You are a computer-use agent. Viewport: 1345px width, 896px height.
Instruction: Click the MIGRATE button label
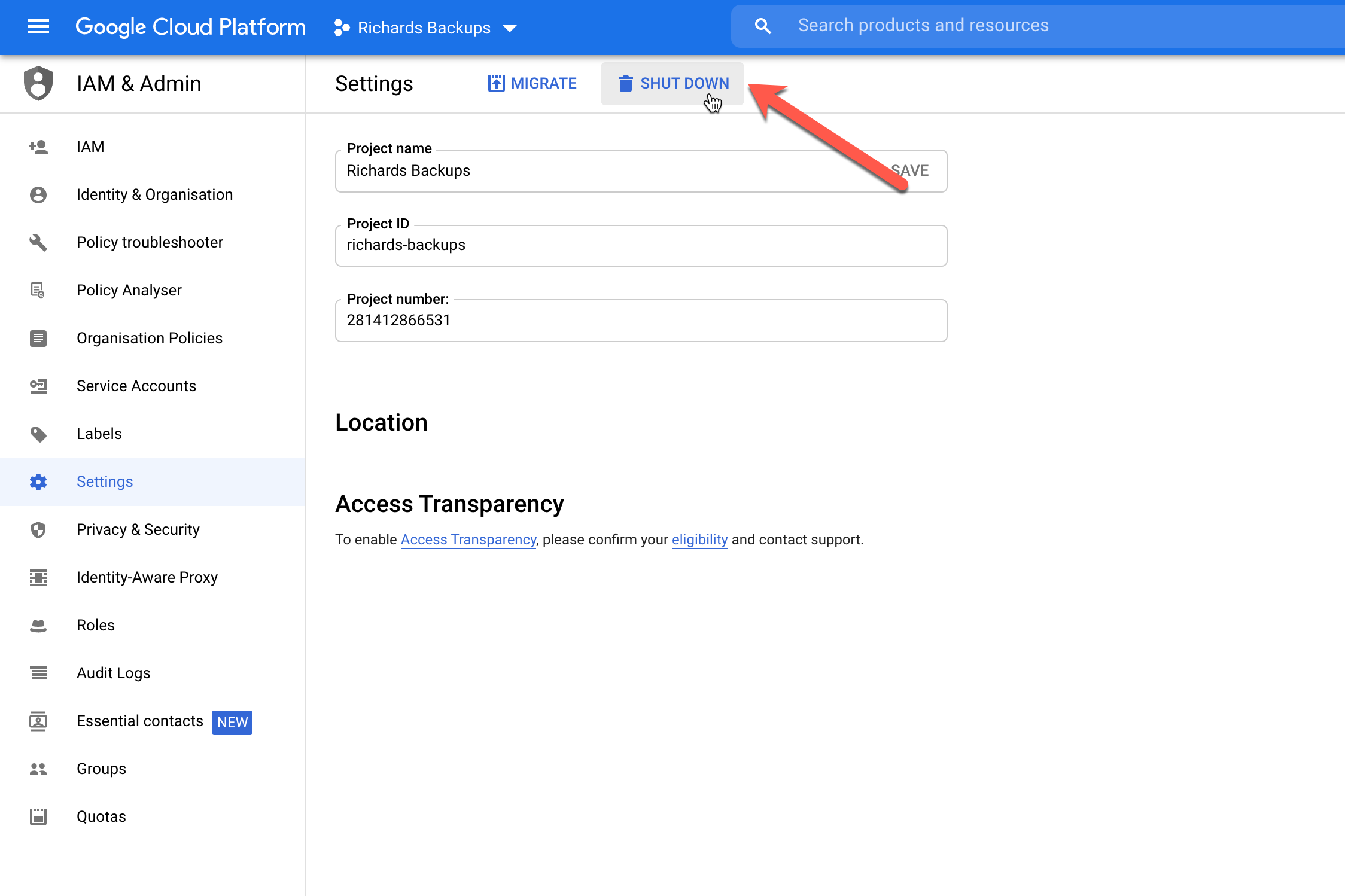[x=544, y=83]
